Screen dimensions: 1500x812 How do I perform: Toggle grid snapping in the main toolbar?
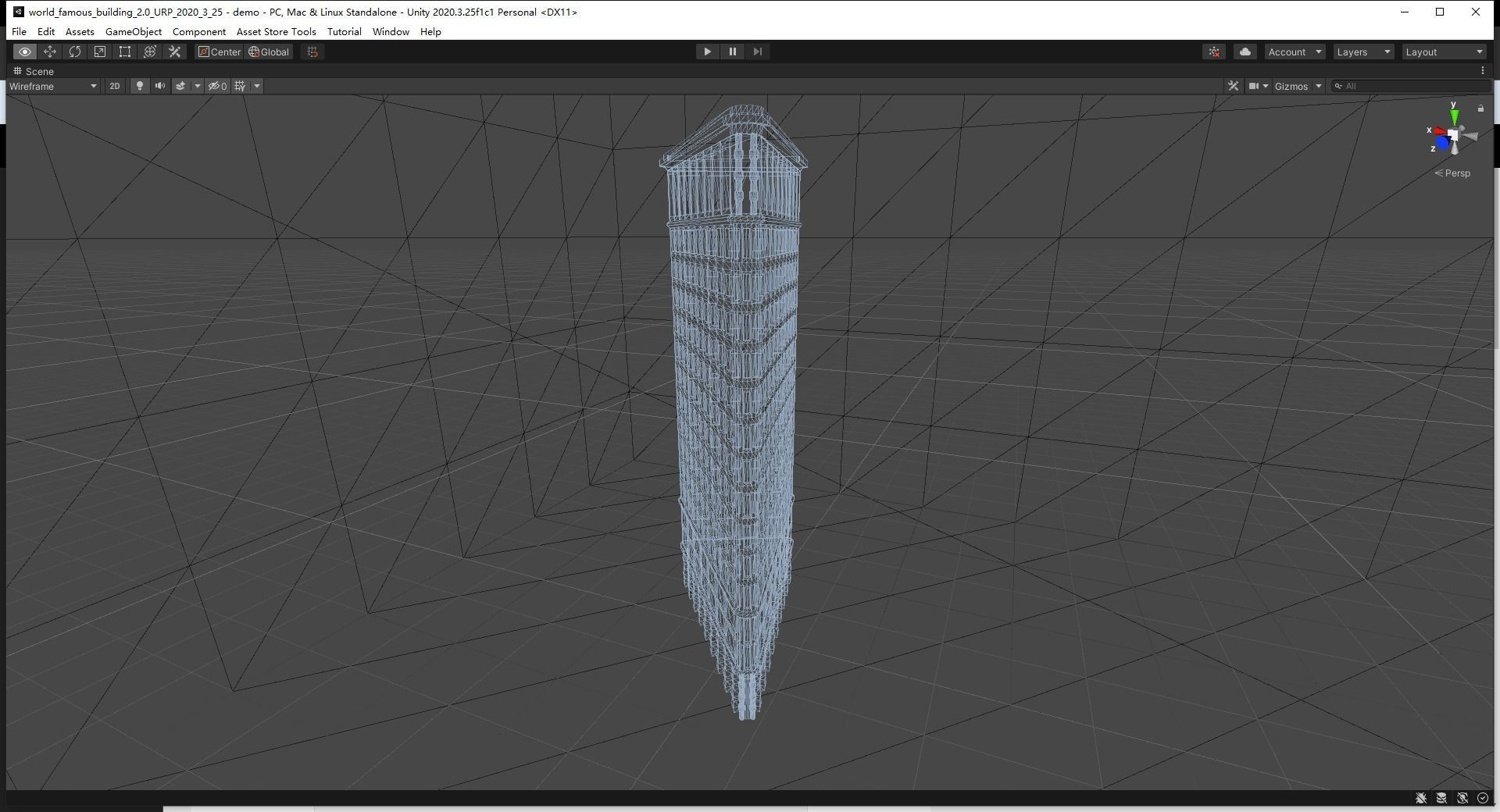[312, 52]
